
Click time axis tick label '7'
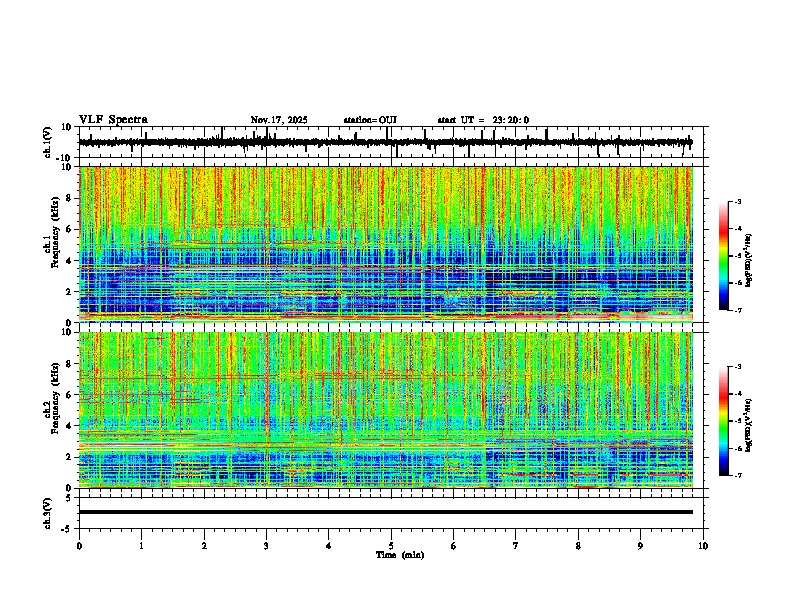click(x=516, y=546)
